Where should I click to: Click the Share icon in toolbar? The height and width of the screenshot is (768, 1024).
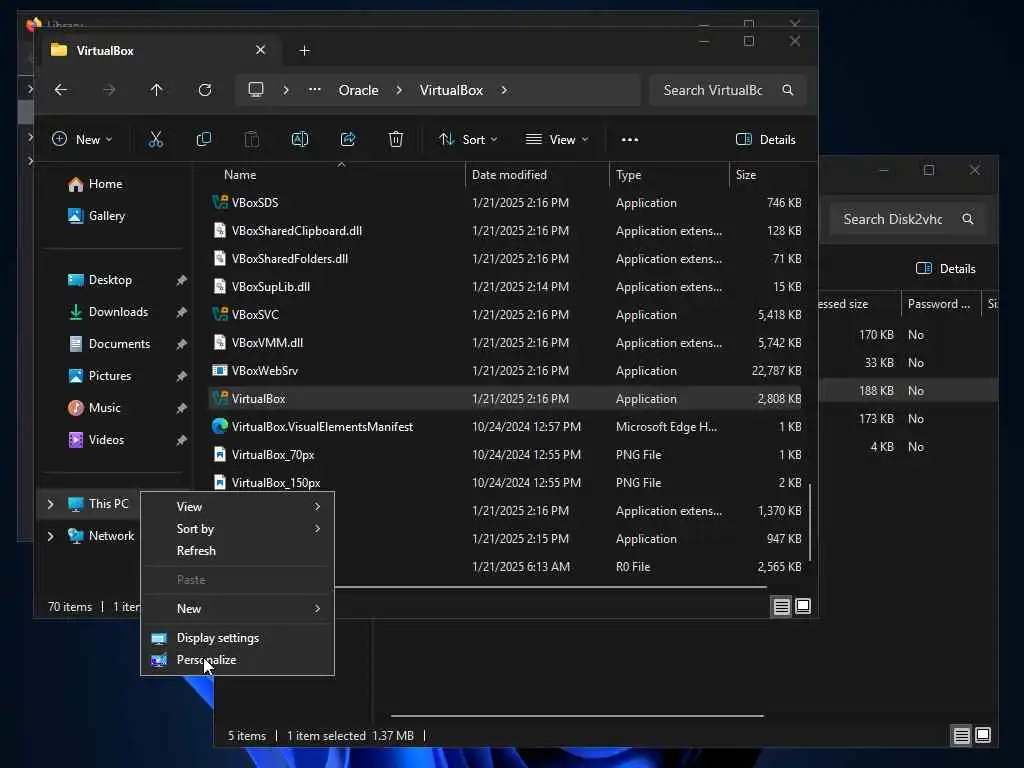coord(348,139)
